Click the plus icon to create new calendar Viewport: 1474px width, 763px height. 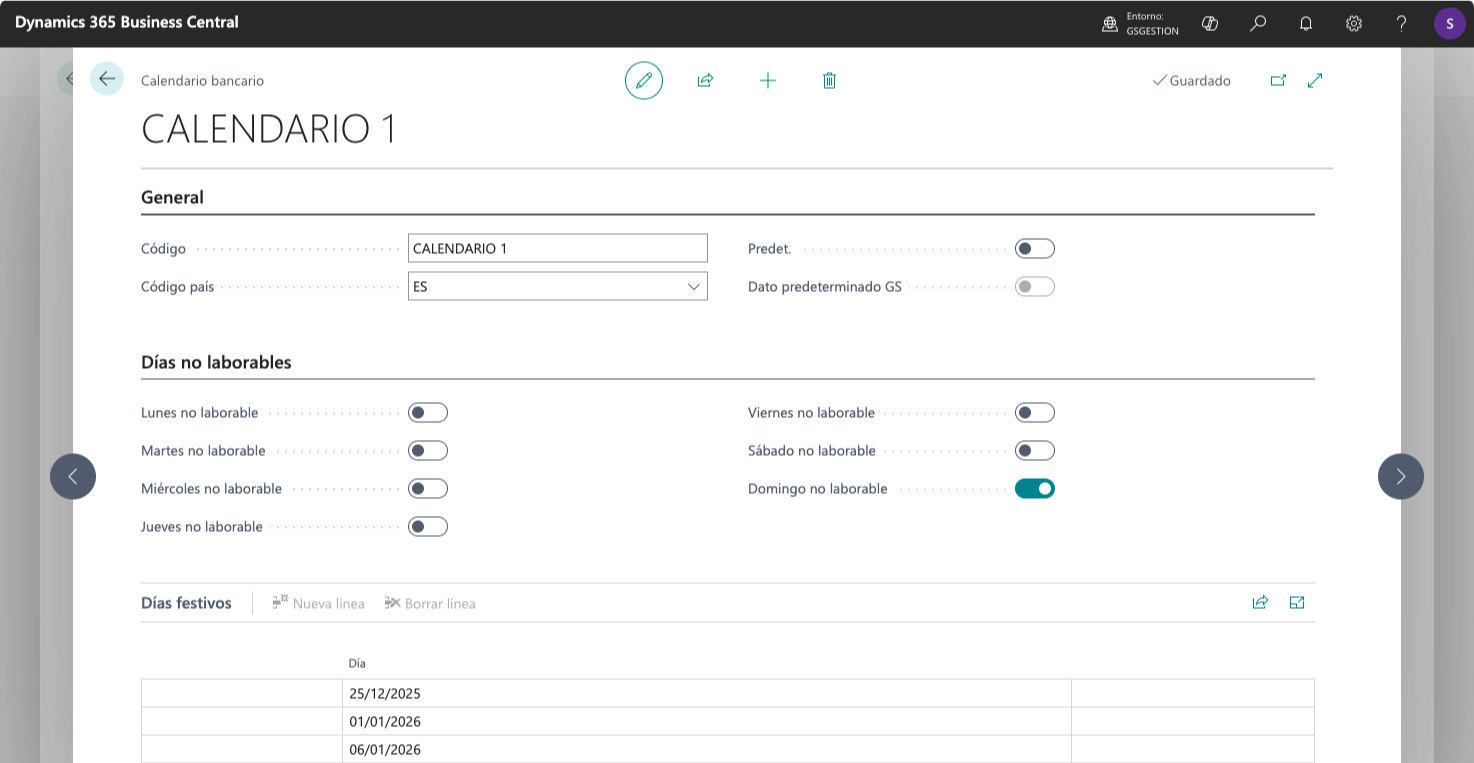coord(767,80)
